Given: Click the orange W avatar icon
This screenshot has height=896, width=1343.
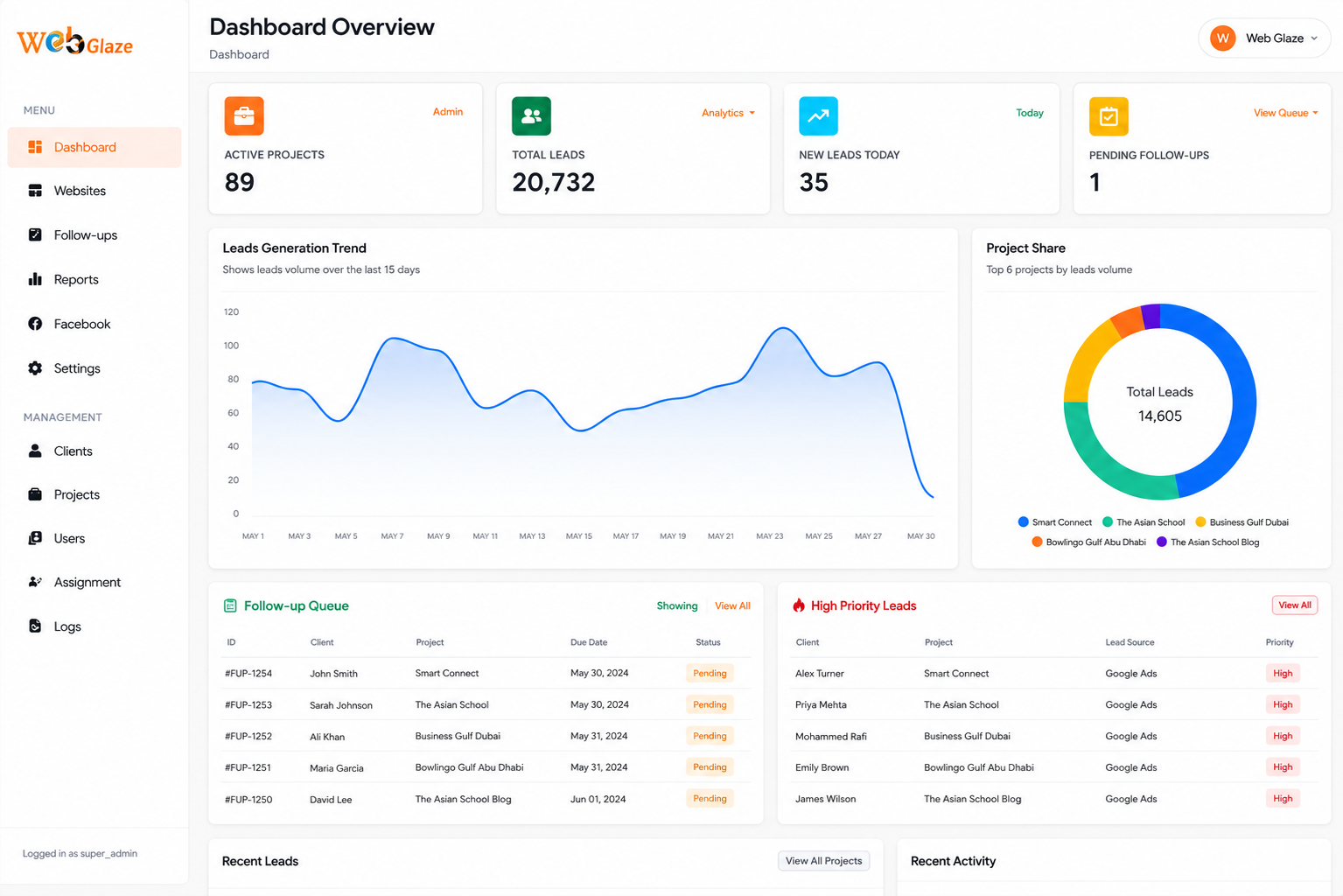Looking at the screenshot, I should point(1222,38).
